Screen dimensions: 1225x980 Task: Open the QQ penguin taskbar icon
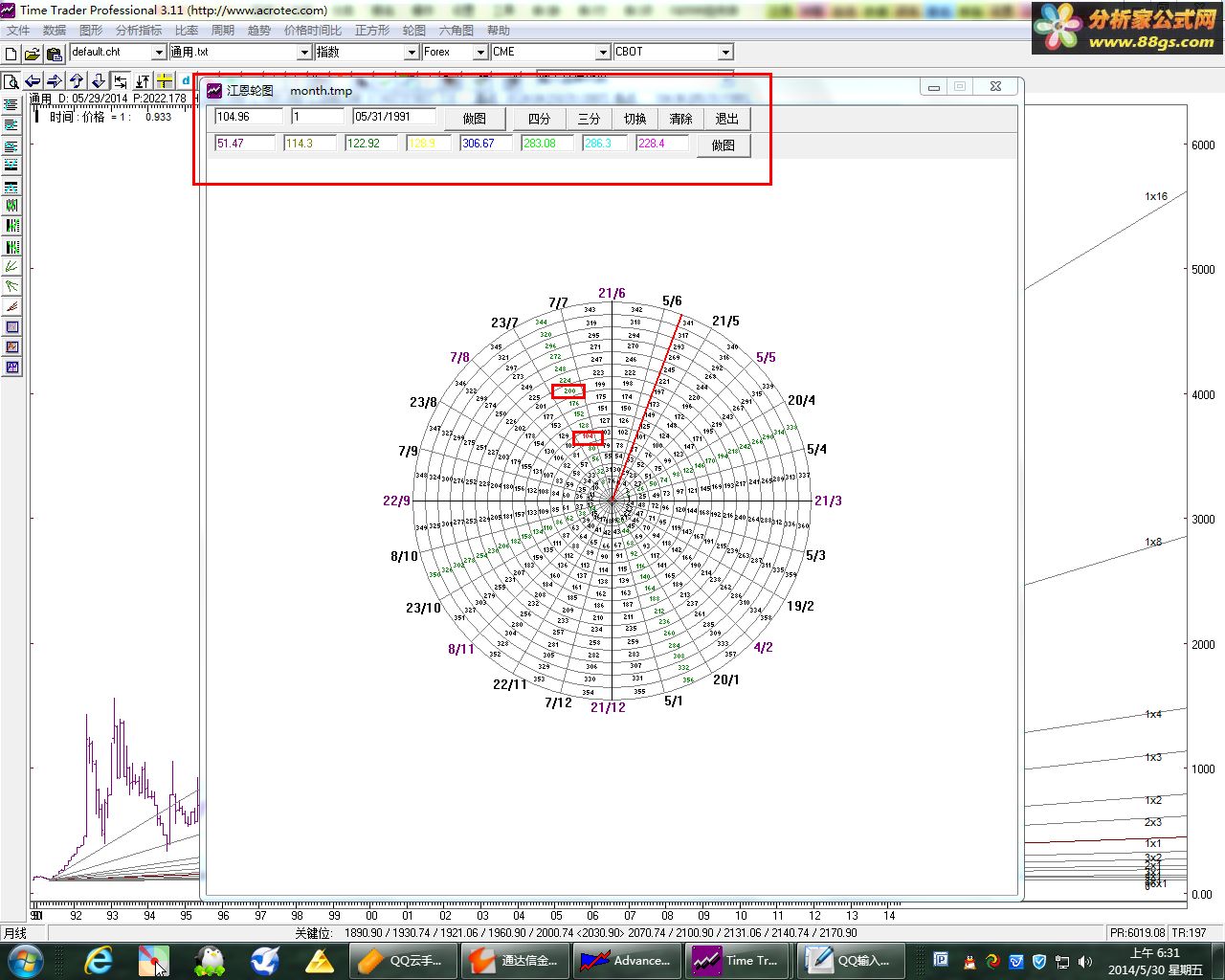pyautogui.click(x=209, y=960)
